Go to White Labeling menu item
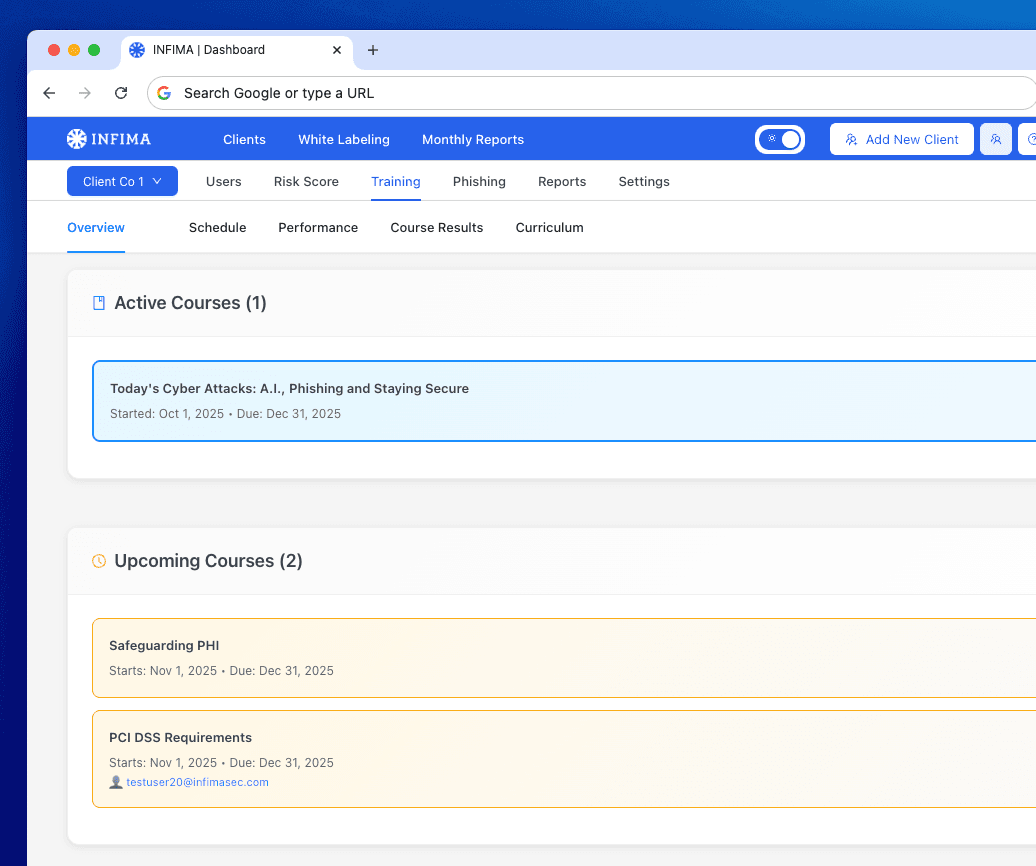This screenshot has width=1036, height=866. 343,139
